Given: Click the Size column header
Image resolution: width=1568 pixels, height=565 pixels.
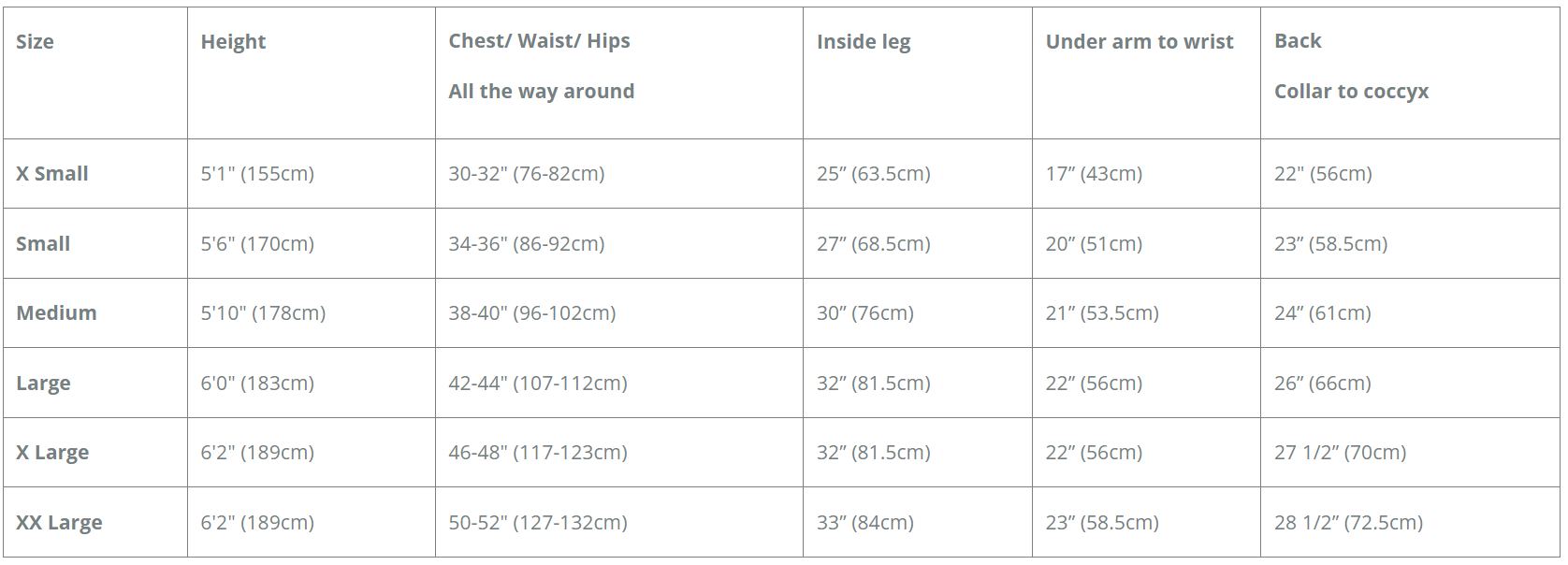Looking at the screenshot, I should [x=35, y=42].
